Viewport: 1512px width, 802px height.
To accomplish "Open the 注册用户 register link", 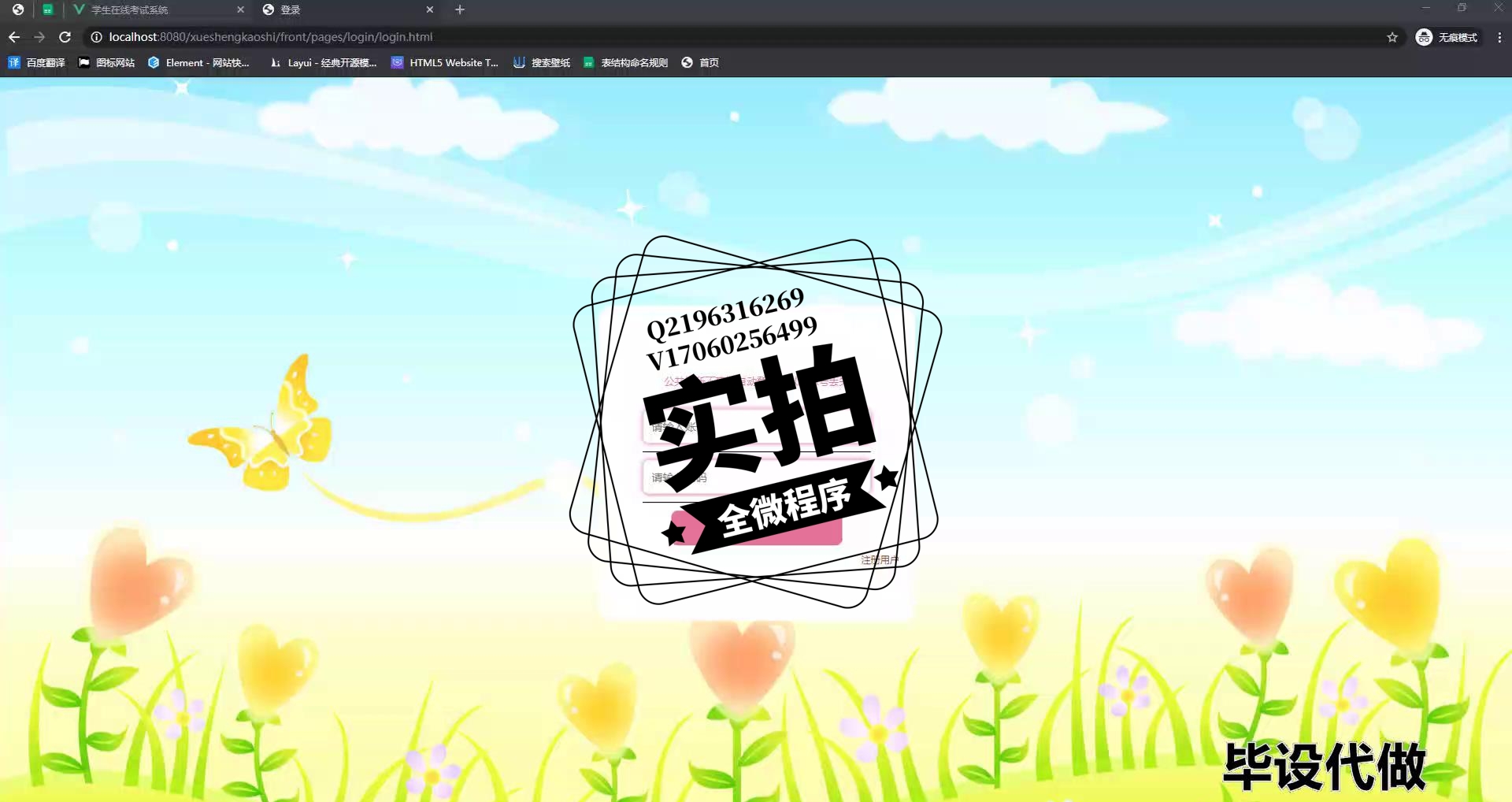I will click(880, 560).
